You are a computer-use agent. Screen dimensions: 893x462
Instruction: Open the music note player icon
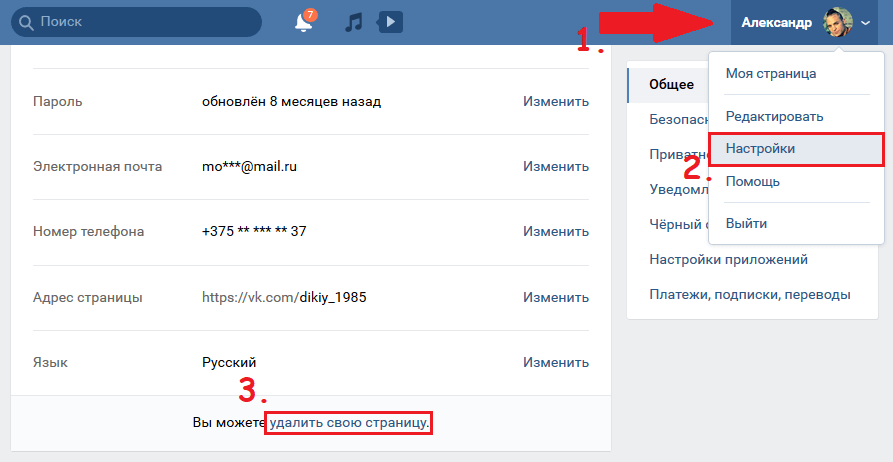click(354, 22)
